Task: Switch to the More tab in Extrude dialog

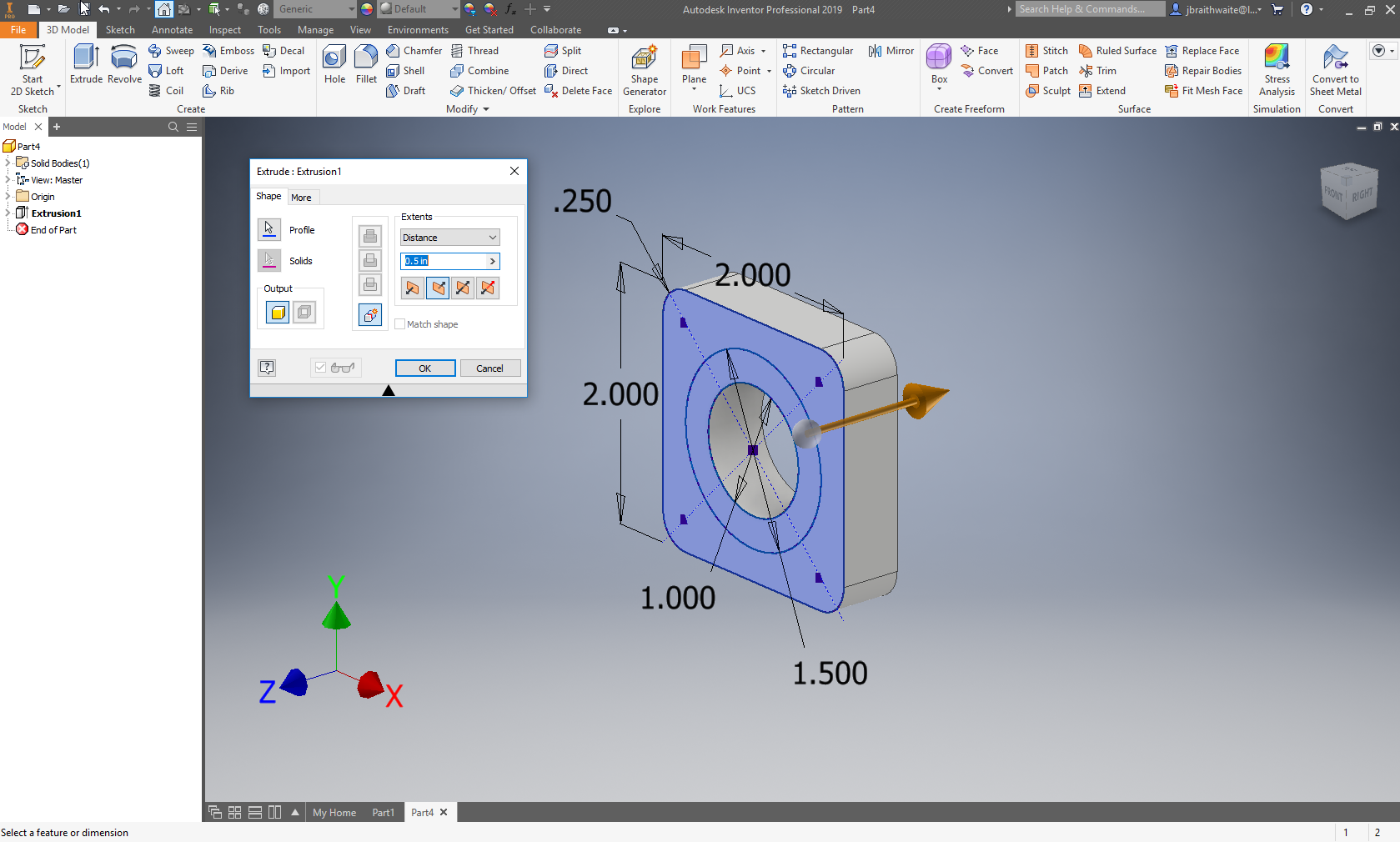Action: [301, 198]
